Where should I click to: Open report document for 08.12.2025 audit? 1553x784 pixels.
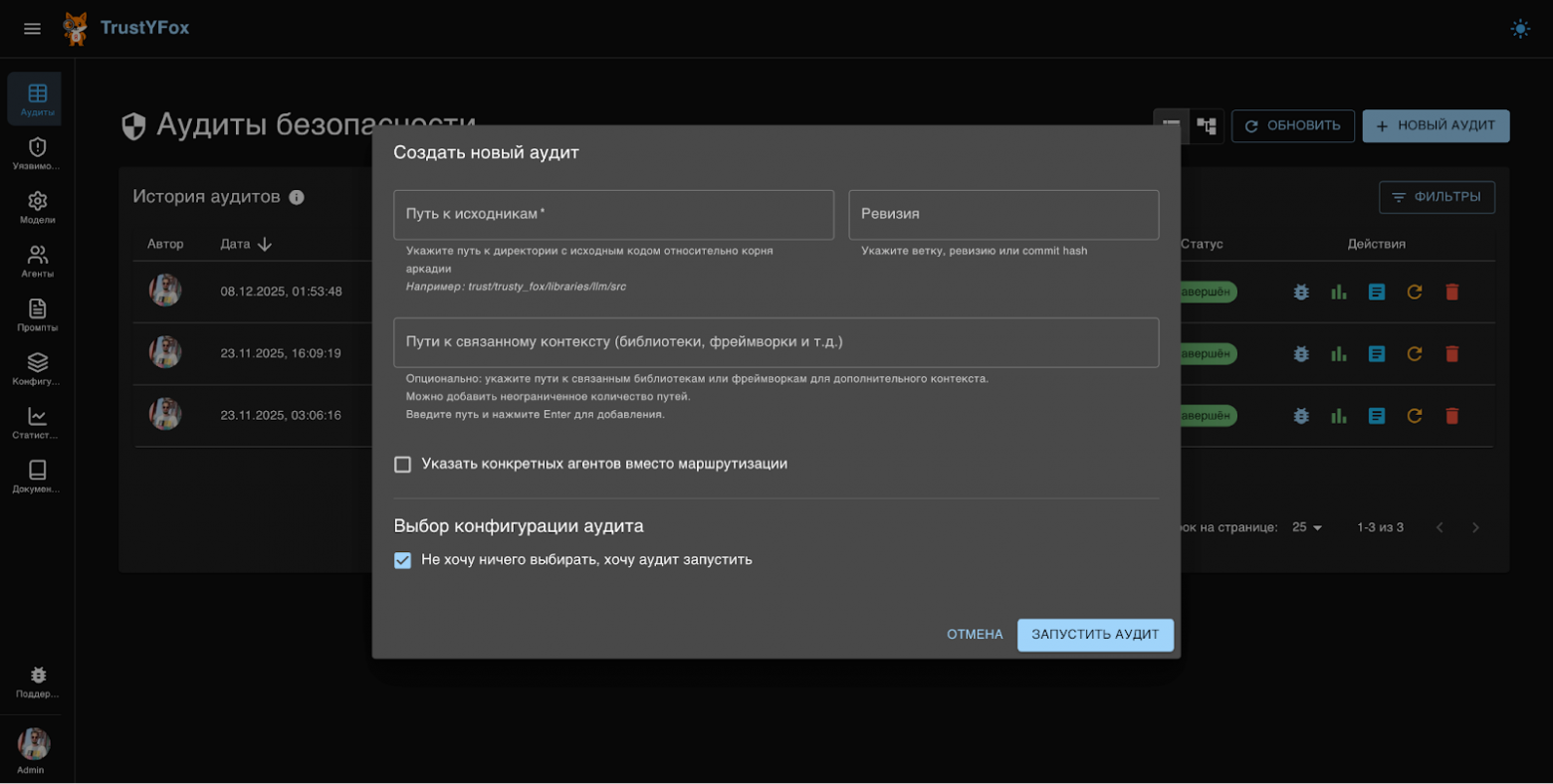pos(1377,292)
